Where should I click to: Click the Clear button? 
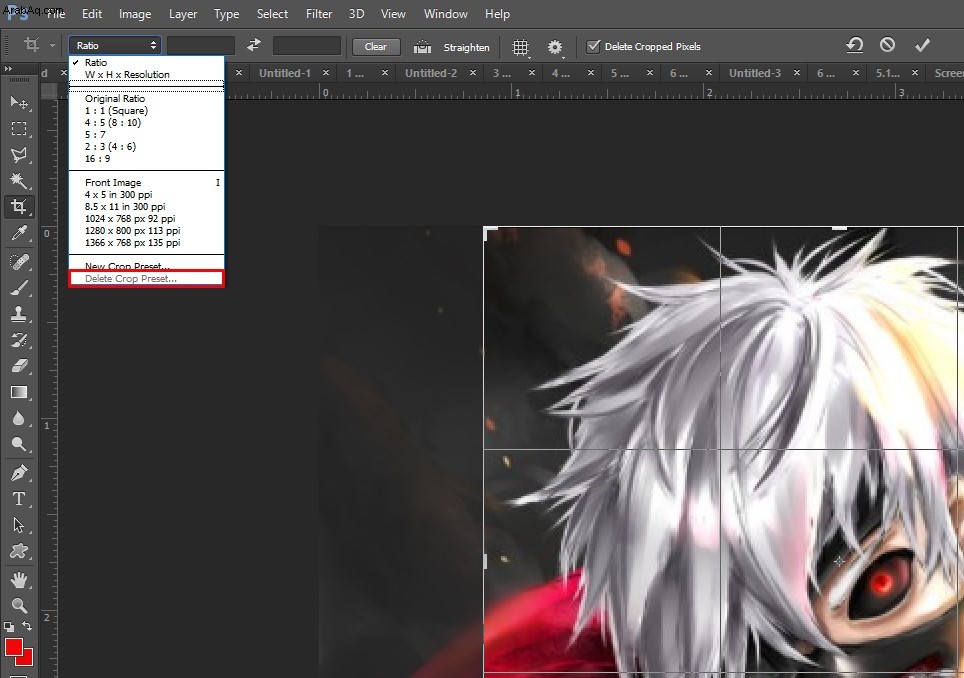pyautogui.click(x=376, y=47)
